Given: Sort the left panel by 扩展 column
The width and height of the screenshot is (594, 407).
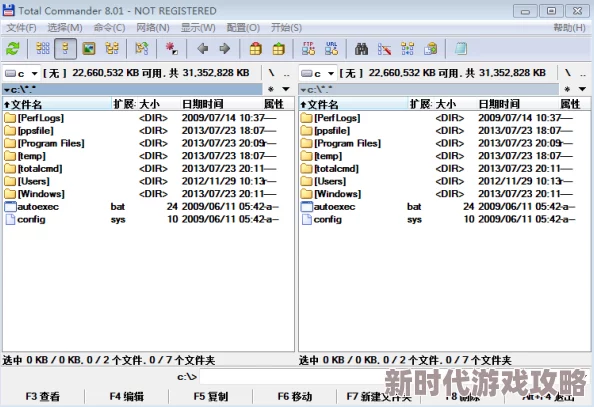Looking at the screenshot, I should click(x=124, y=104).
